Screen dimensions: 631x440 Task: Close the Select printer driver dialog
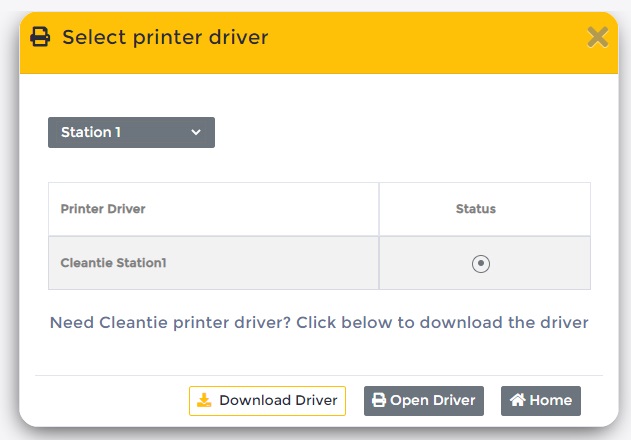click(598, 37)
